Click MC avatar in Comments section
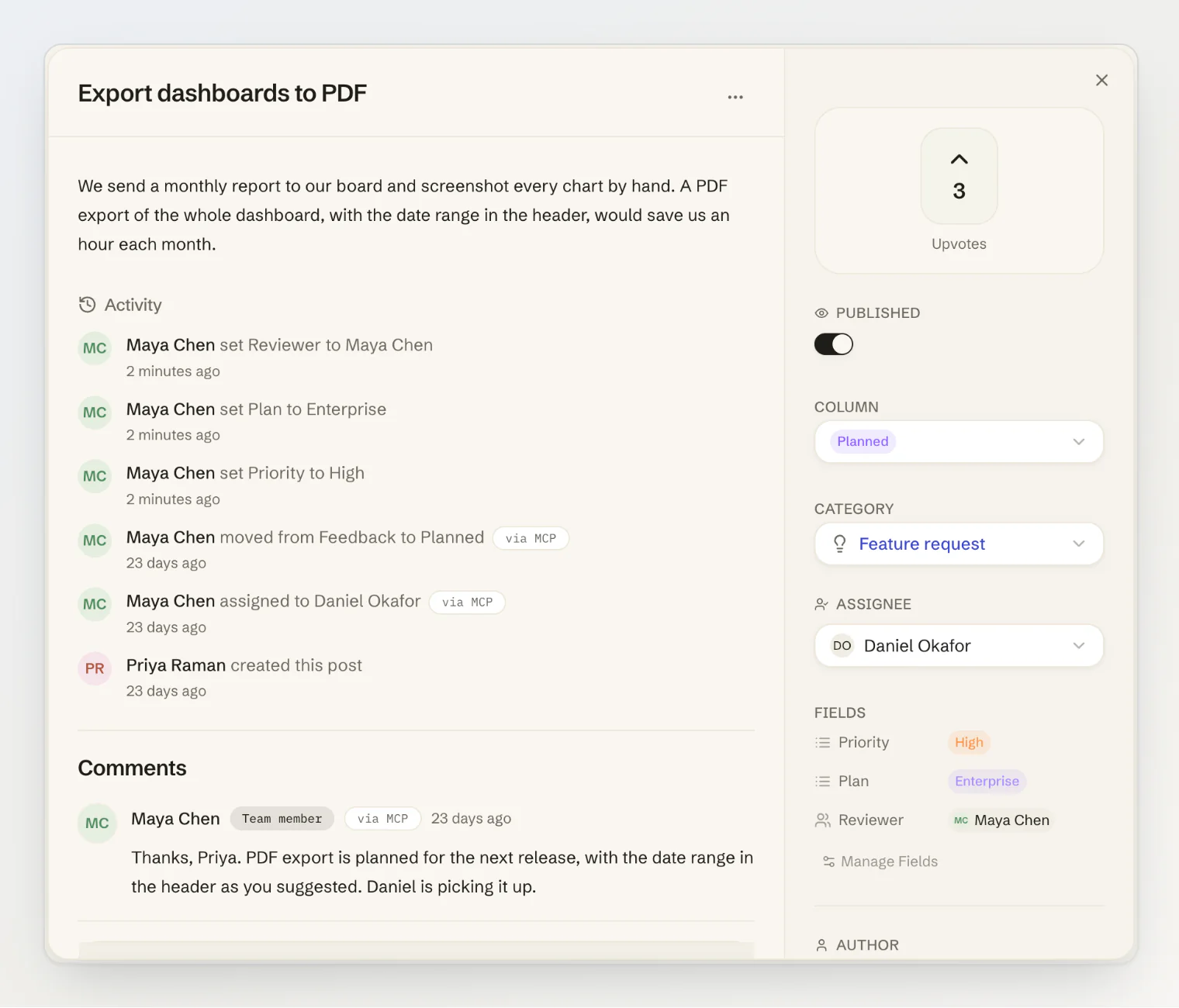The width and height of the screenshot is (1179, 1008). [97, 823]
